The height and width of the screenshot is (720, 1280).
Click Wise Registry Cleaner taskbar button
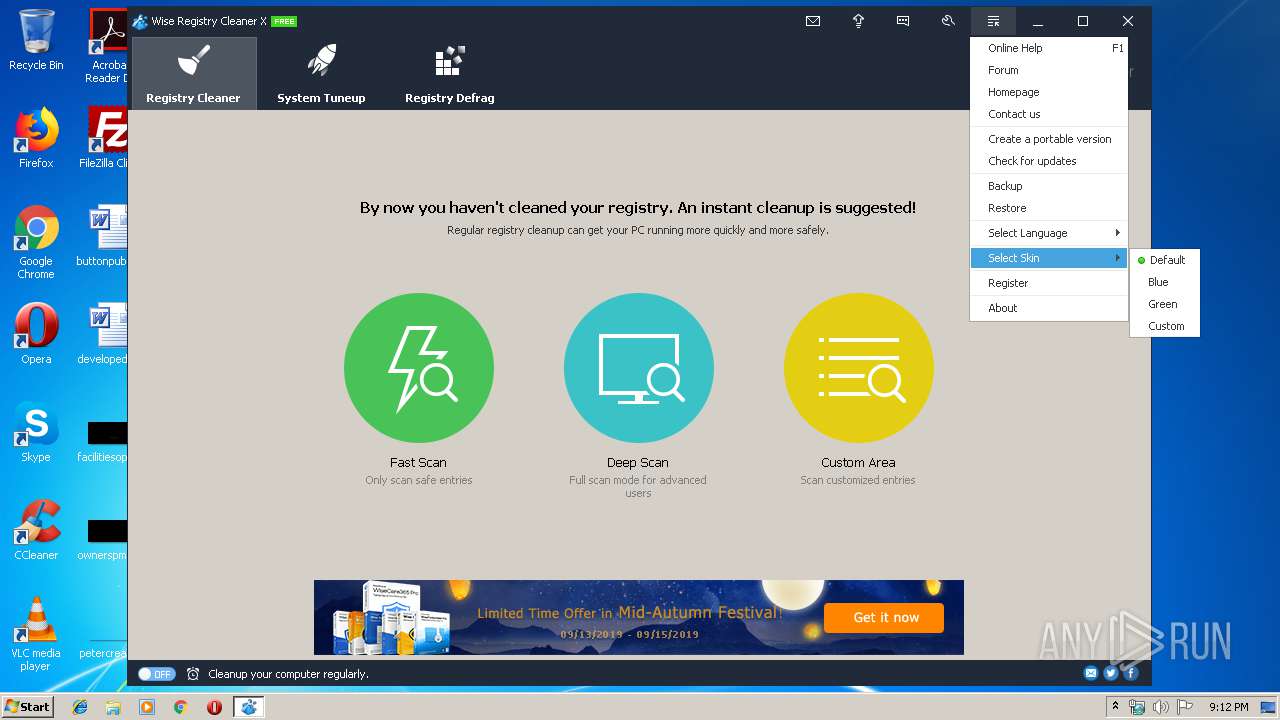click(x=248, y=707)
